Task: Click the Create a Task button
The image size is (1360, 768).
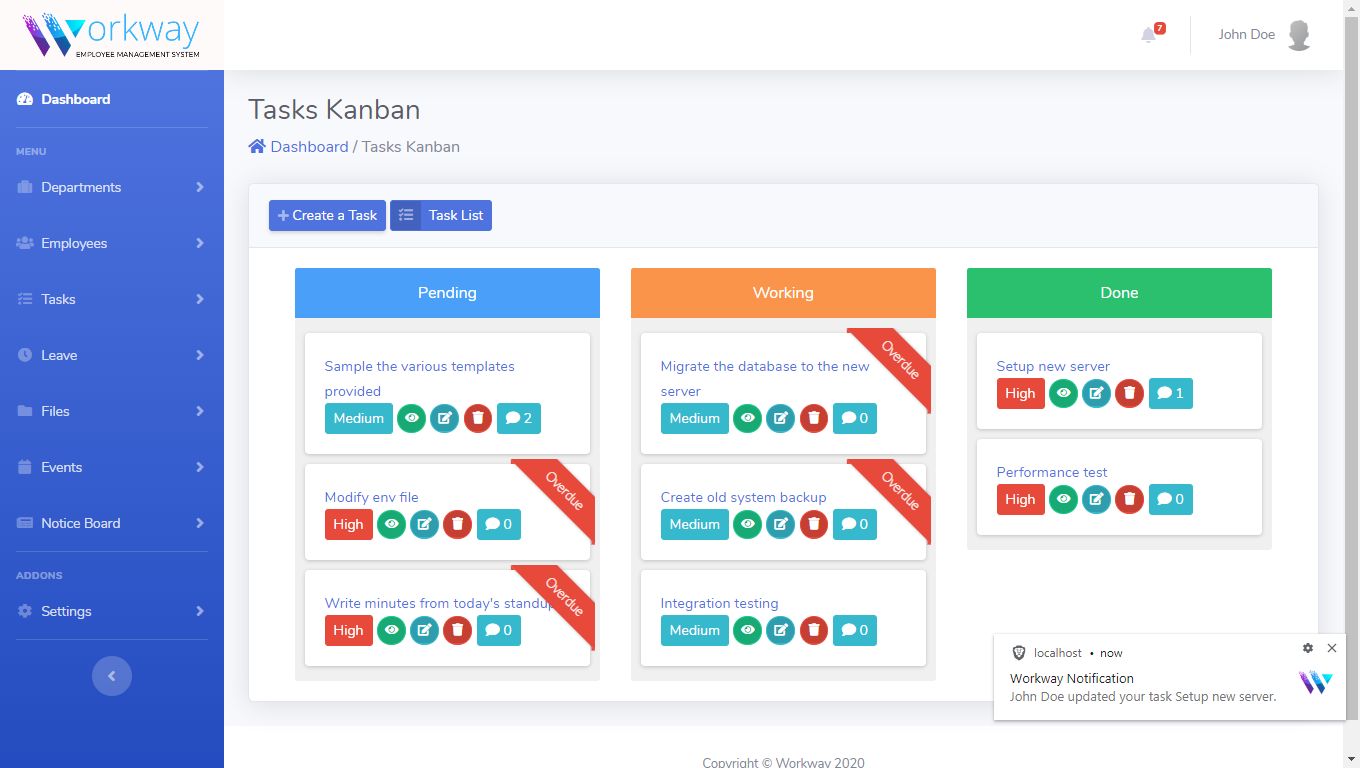Action: click(327, 215)
